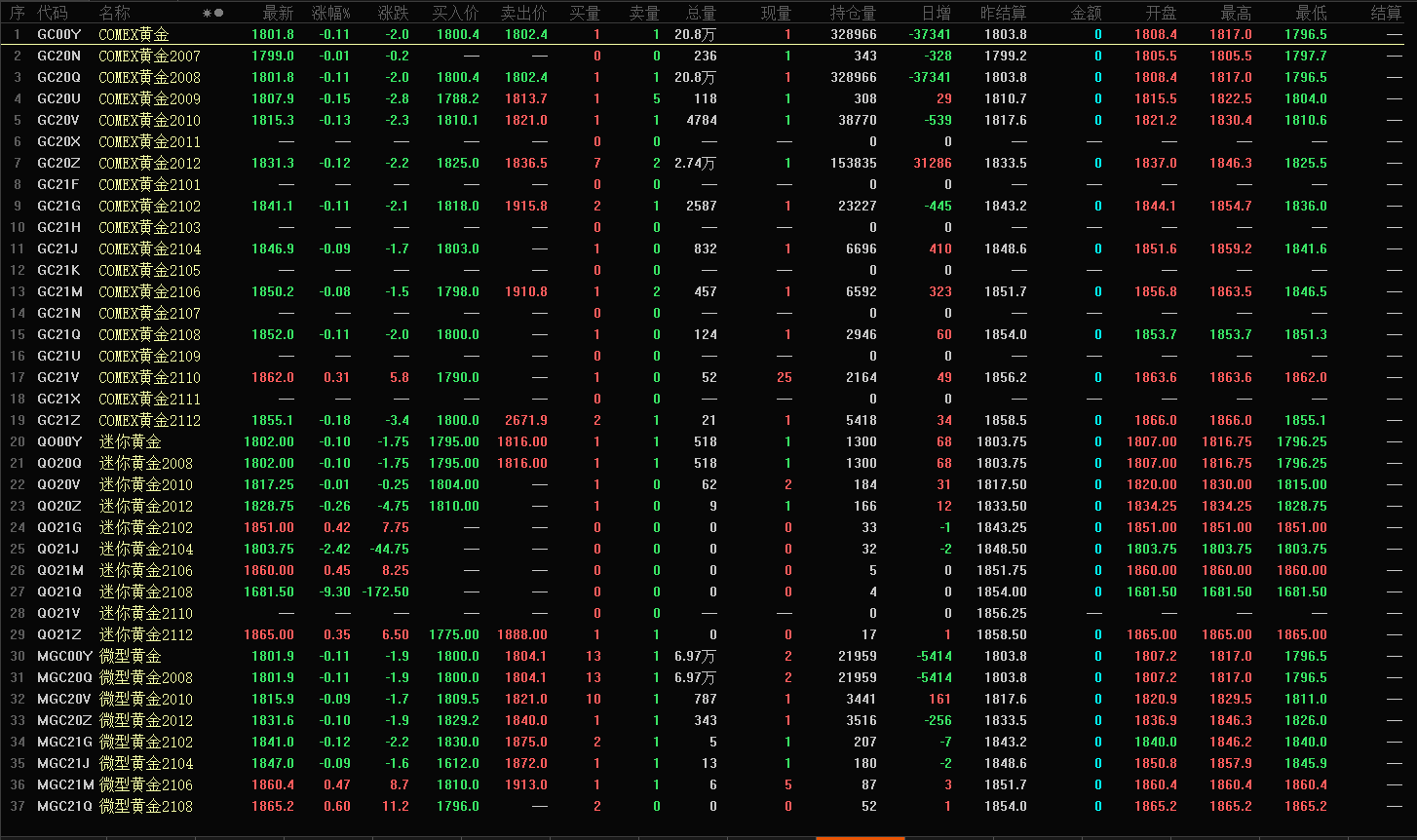Sort the table by 代码 column header
Viewport: 1417px width, 840px height.
click(53, 13)
